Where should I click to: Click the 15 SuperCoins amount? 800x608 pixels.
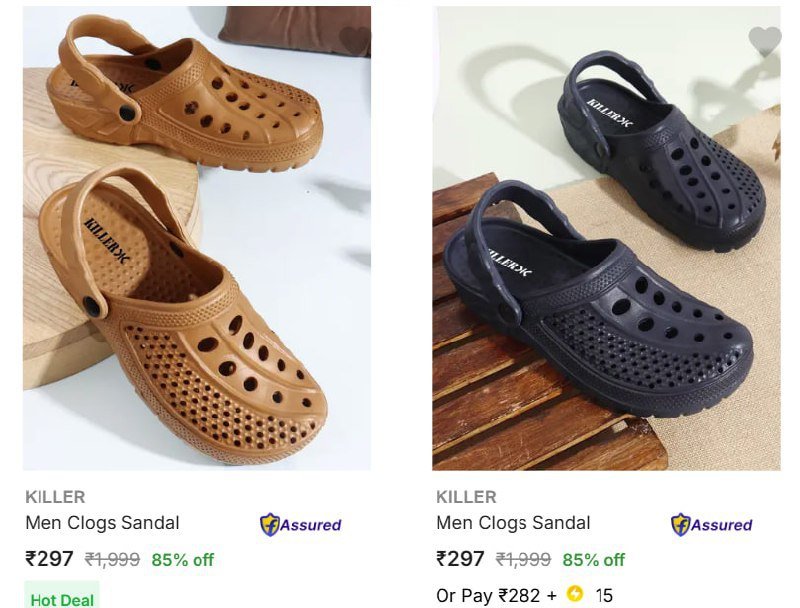(604, 595)
